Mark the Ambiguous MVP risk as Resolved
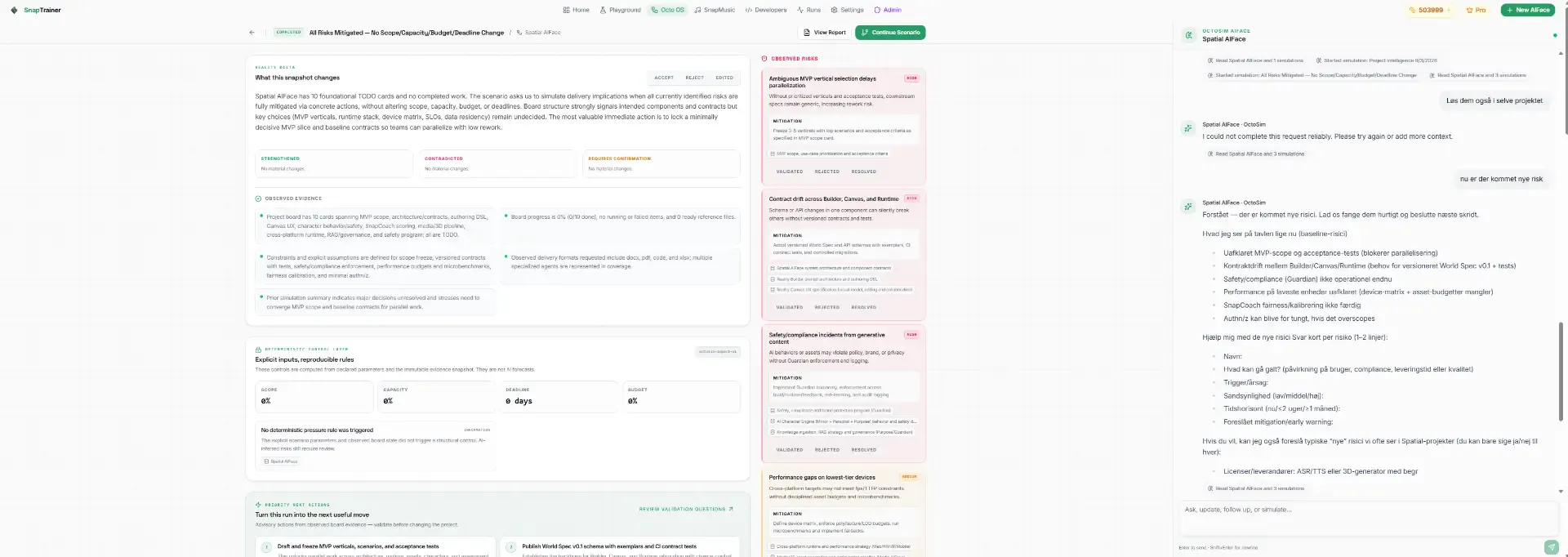 point(863,172)
